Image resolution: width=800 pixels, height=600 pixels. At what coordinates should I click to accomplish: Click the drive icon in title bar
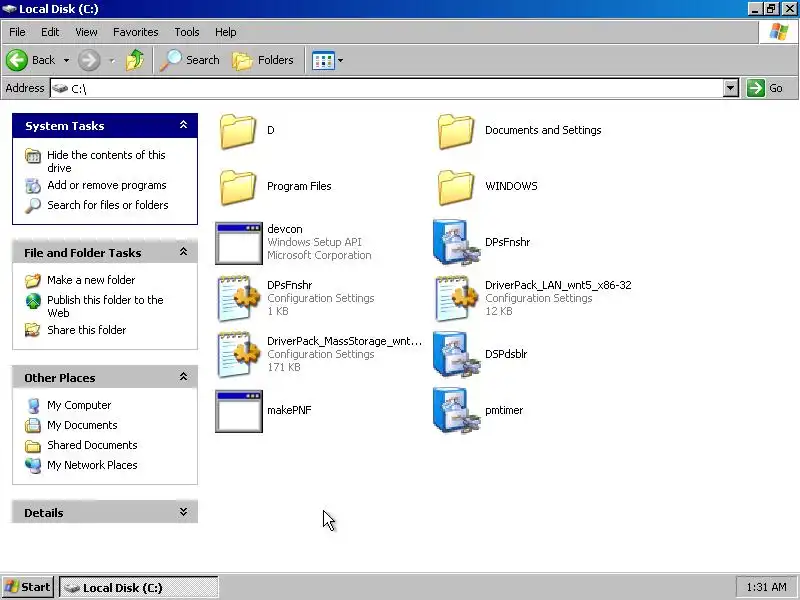(x=9, y=9)
